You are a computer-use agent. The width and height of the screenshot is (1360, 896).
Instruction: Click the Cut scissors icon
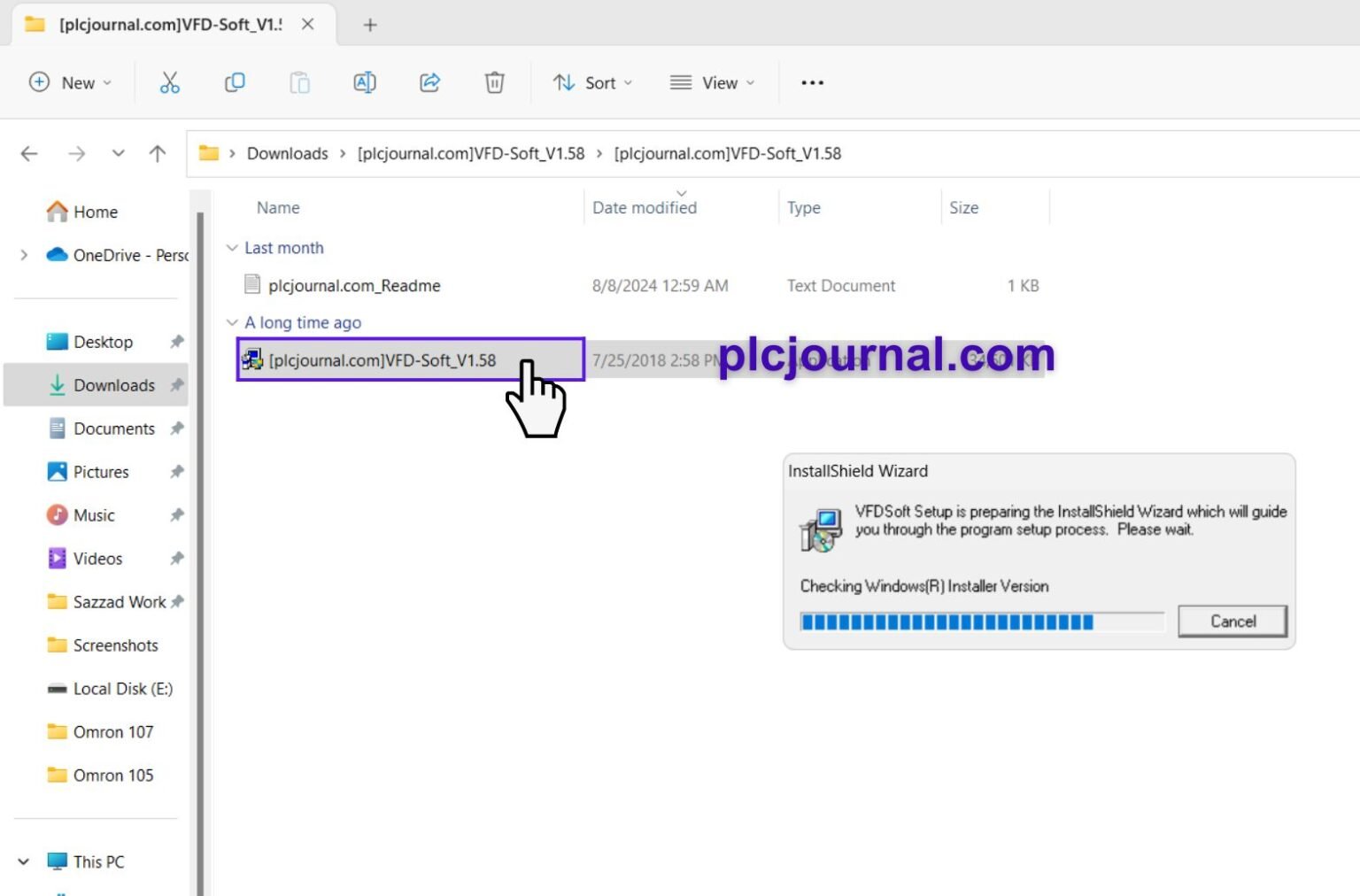pyautogui.click(x=169, y=83)
